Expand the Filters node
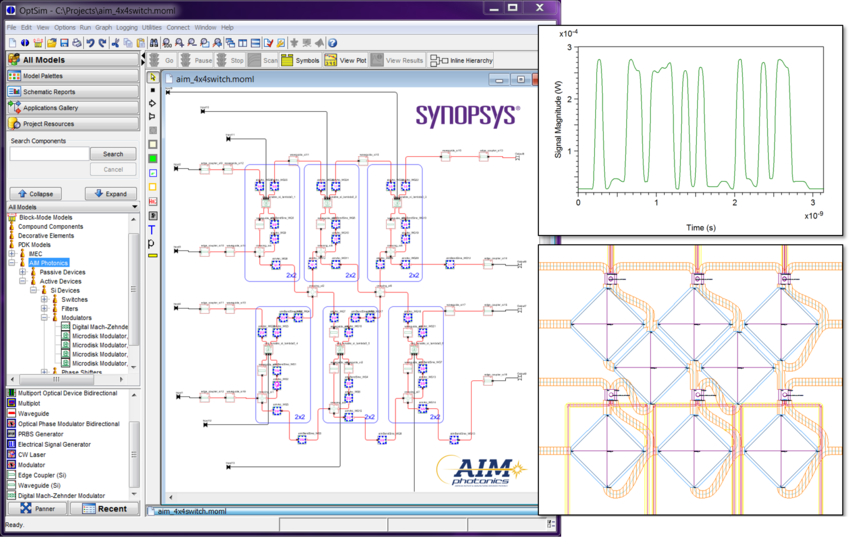The height and width of the screenshot is (545, 850). point(44,309)
